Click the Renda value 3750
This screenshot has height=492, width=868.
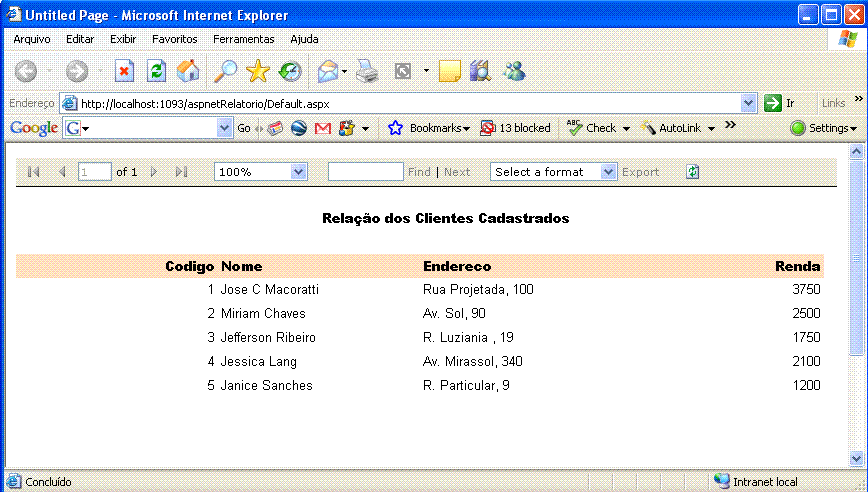(806, 289)
